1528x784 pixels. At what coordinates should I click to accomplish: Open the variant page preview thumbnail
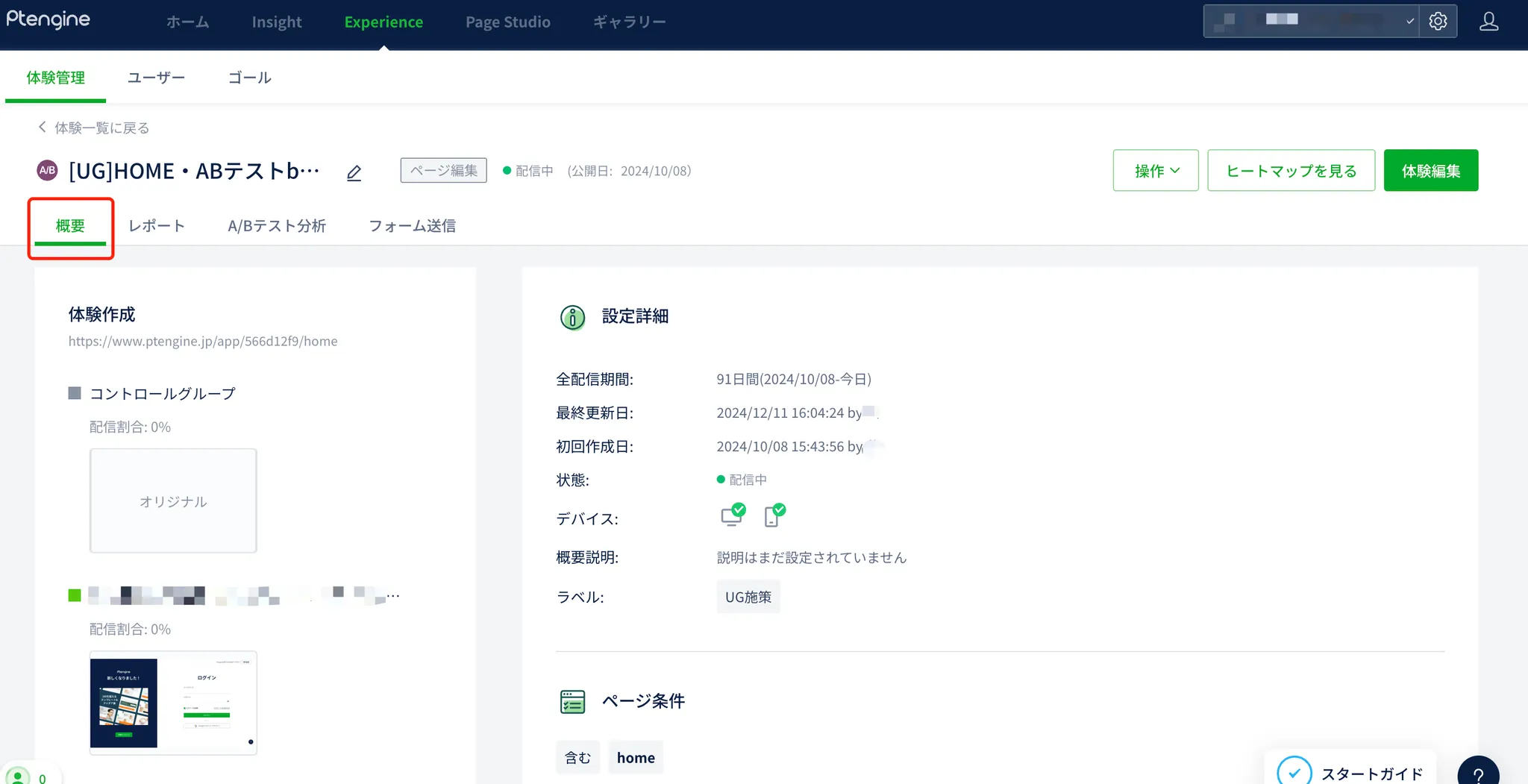pos(173,703)
